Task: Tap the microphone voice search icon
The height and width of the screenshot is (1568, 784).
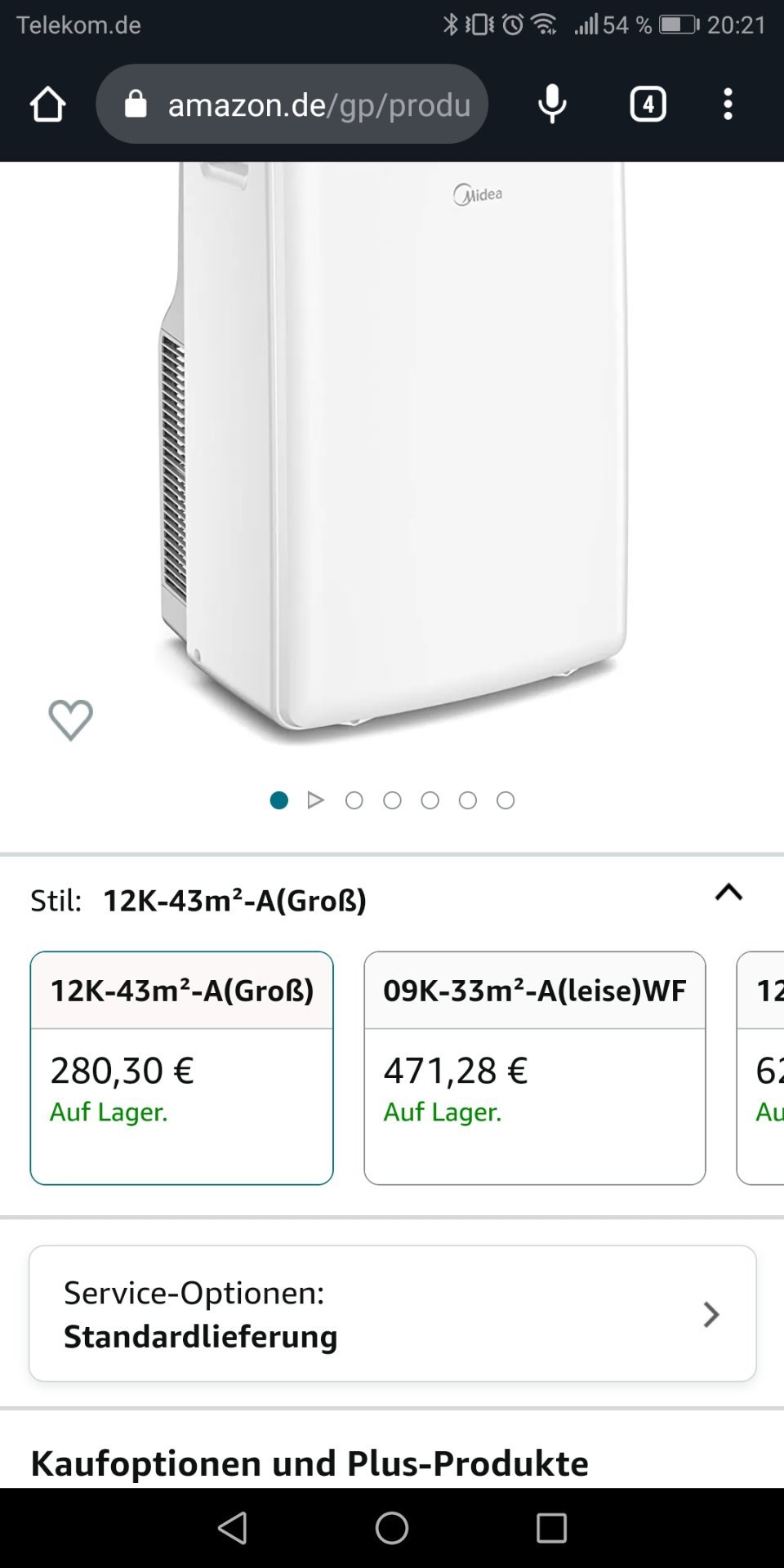Action: pos(552,105)
